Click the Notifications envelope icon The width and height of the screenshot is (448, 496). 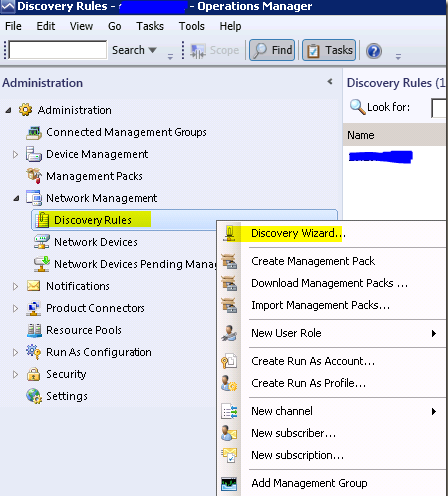pos(33,286)
